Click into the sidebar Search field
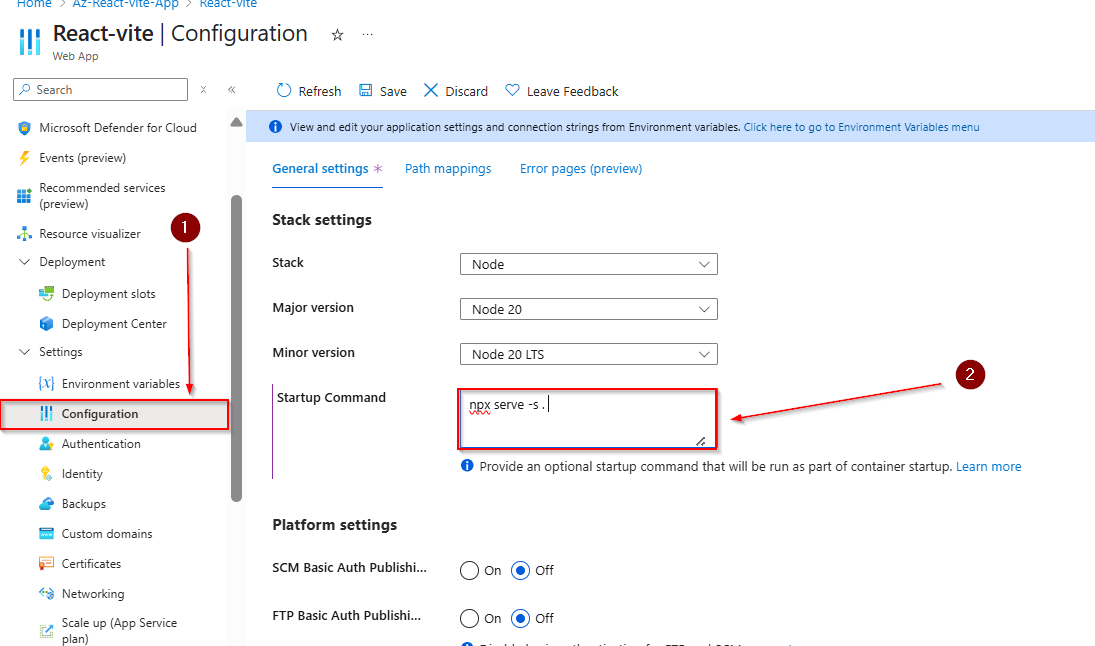The height and width of the screenshot is (646, 1095). pos(101,89)
